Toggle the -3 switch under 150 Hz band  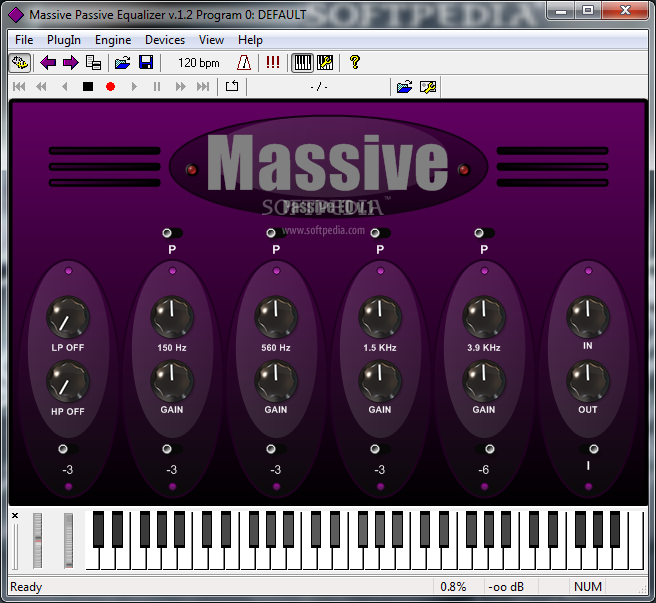click(x=172, y=449)
